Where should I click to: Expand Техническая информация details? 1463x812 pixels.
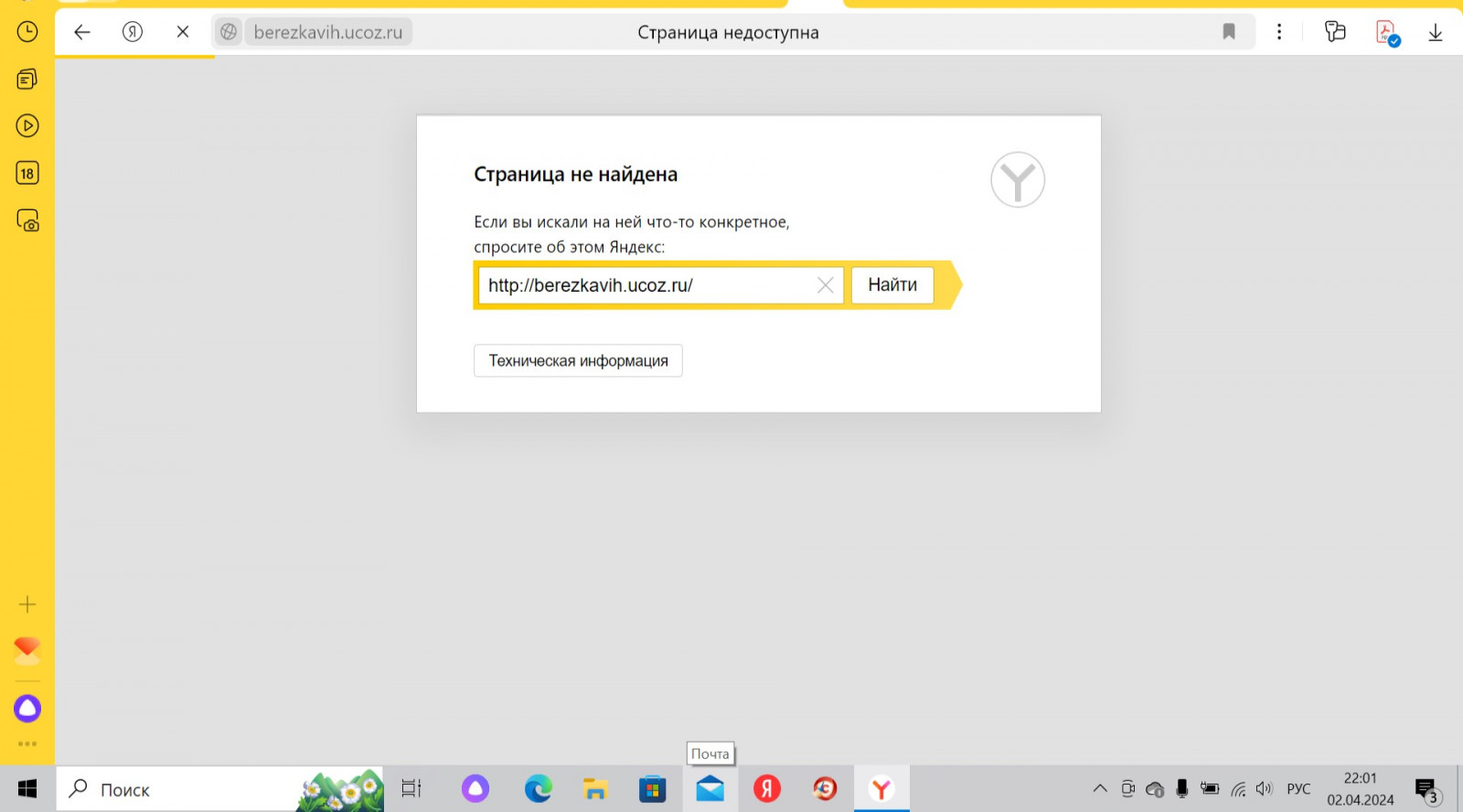tap(578, 361)
